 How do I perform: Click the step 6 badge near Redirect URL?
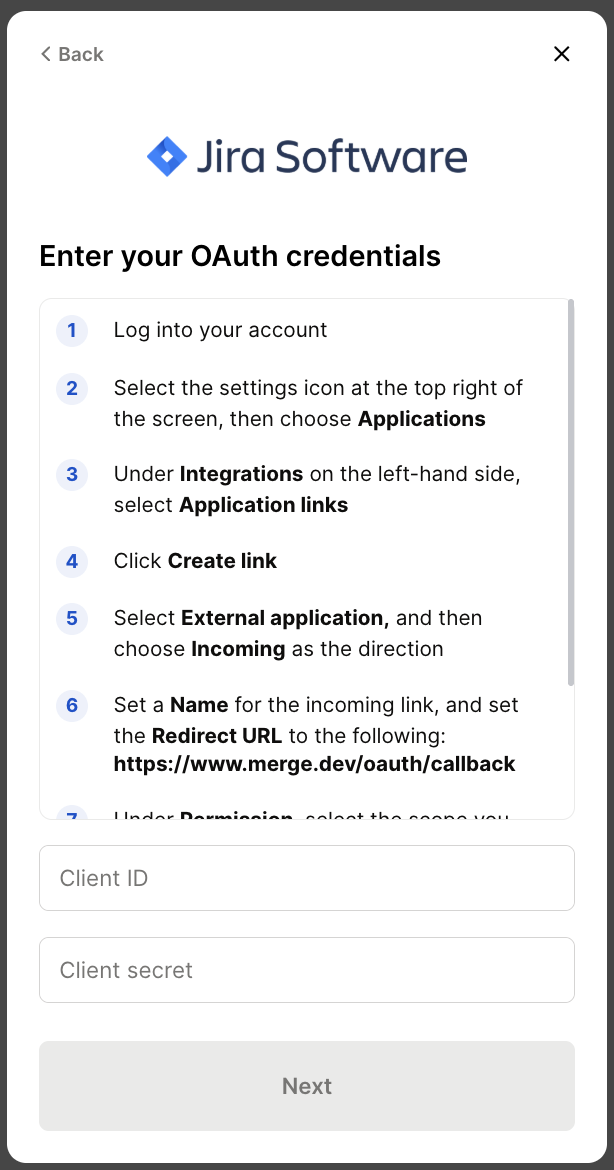coord(71,706)
